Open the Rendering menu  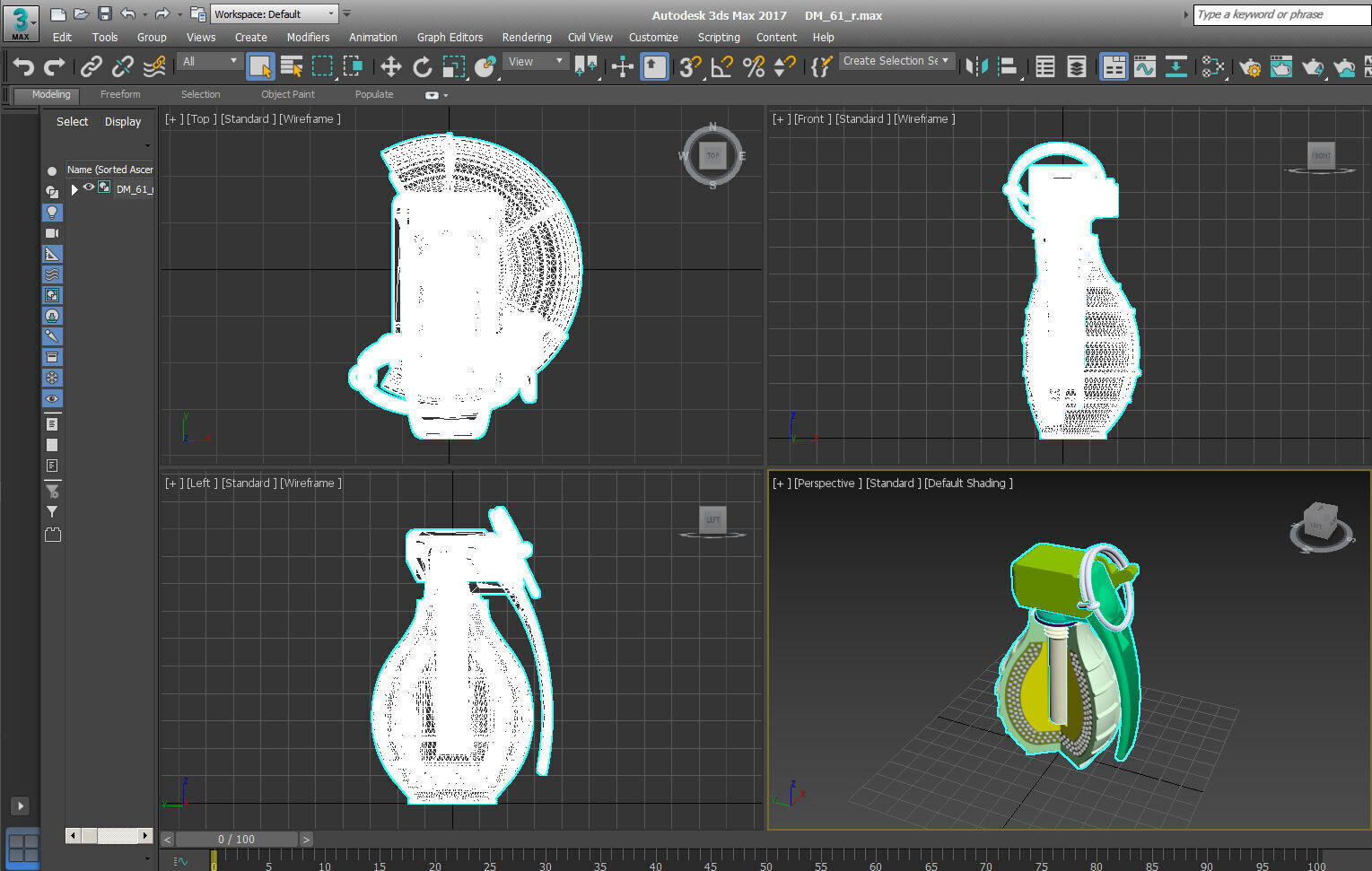point(527,38)
